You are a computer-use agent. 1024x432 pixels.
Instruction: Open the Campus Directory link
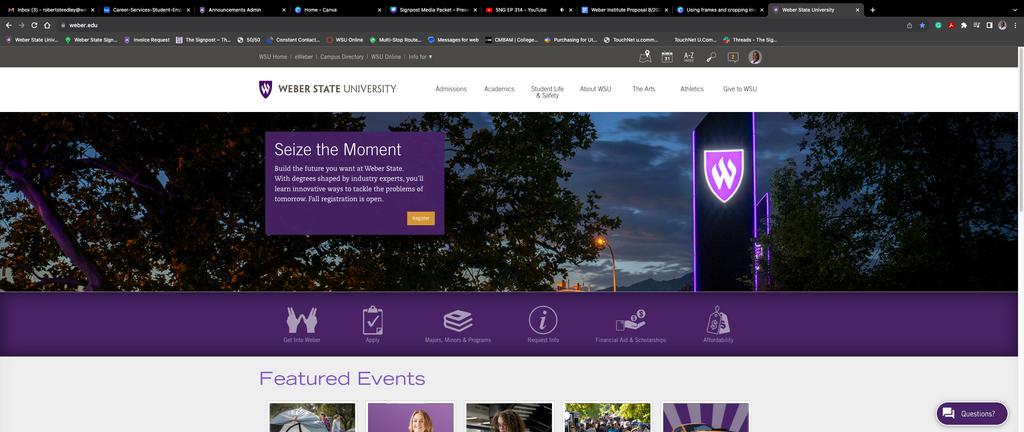[342, 57]
